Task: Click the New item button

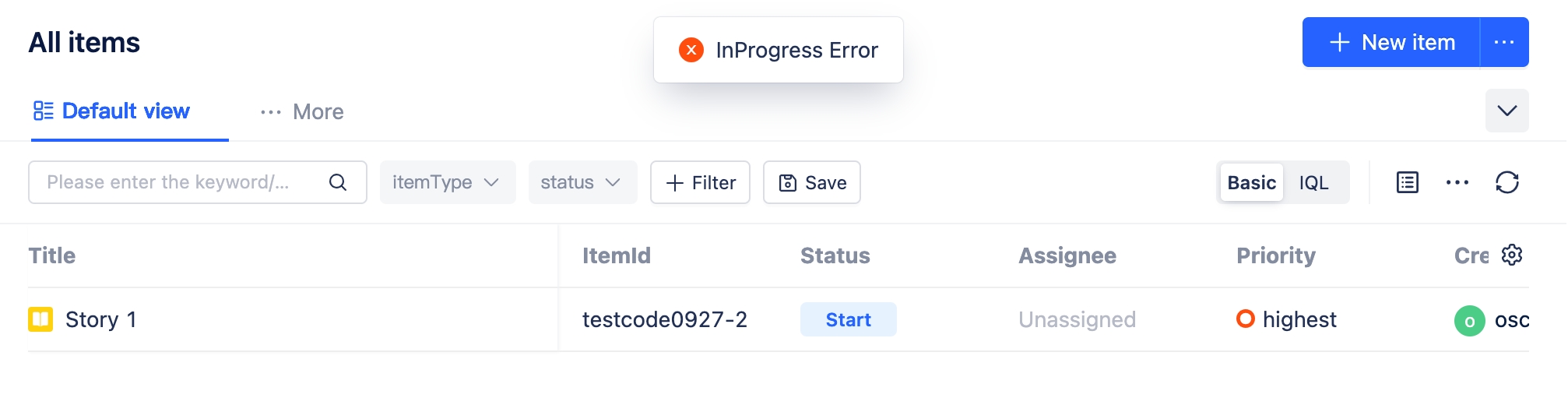Action: (x=1392, y=42)
